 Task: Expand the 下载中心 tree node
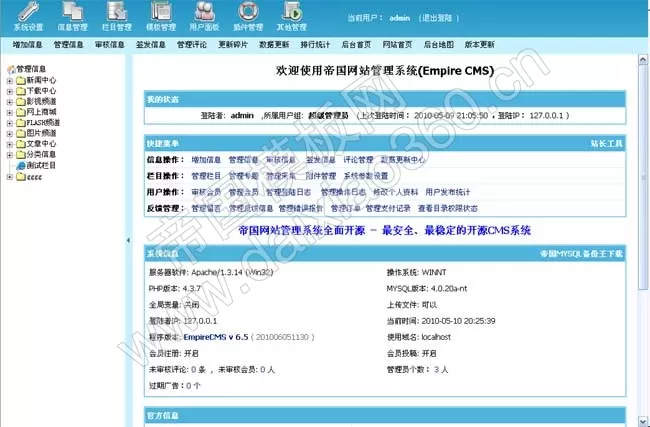click(10, 91)
